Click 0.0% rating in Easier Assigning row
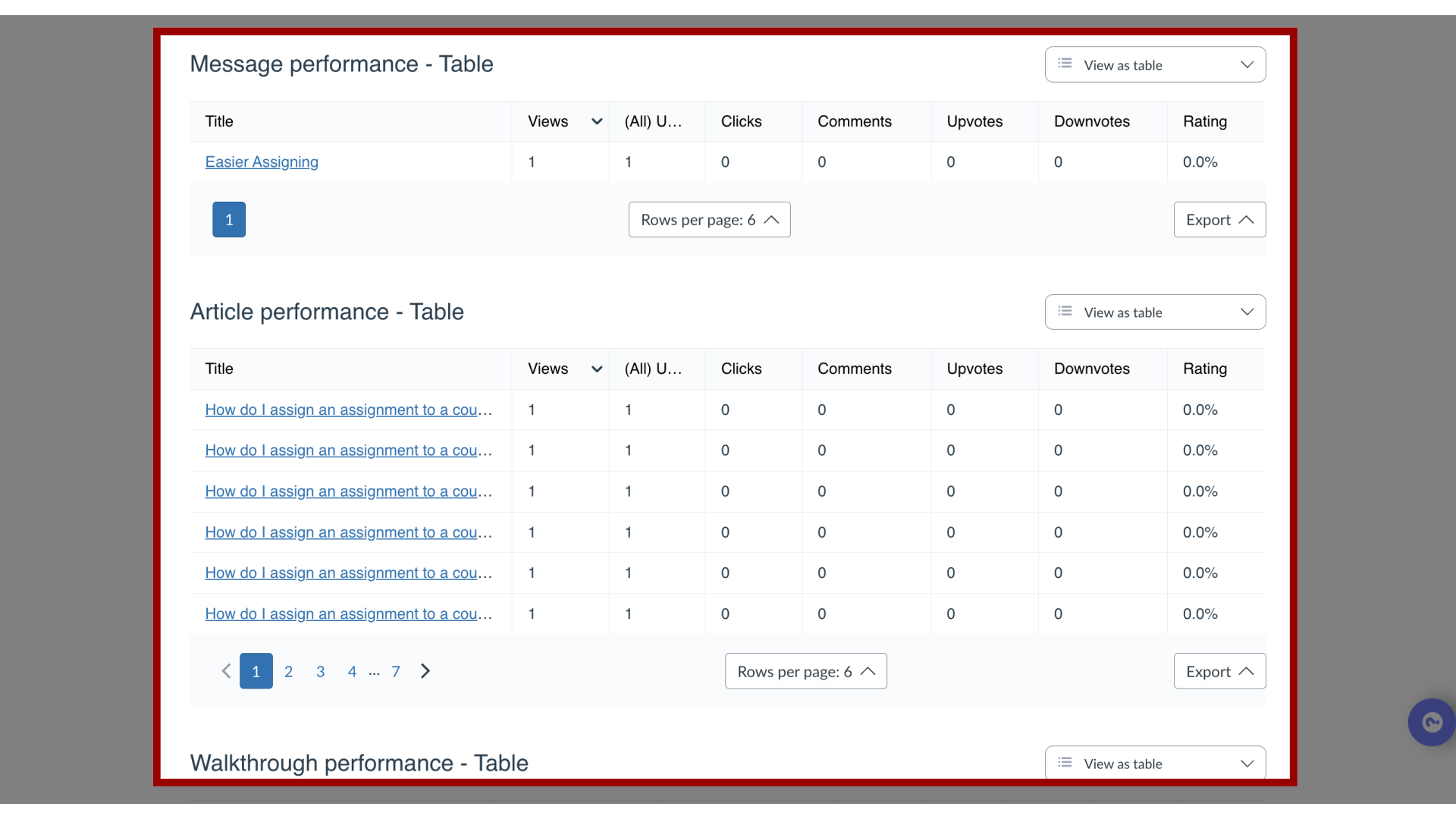This screenshot has height=819, width=1456. (x=1200, y=162)
